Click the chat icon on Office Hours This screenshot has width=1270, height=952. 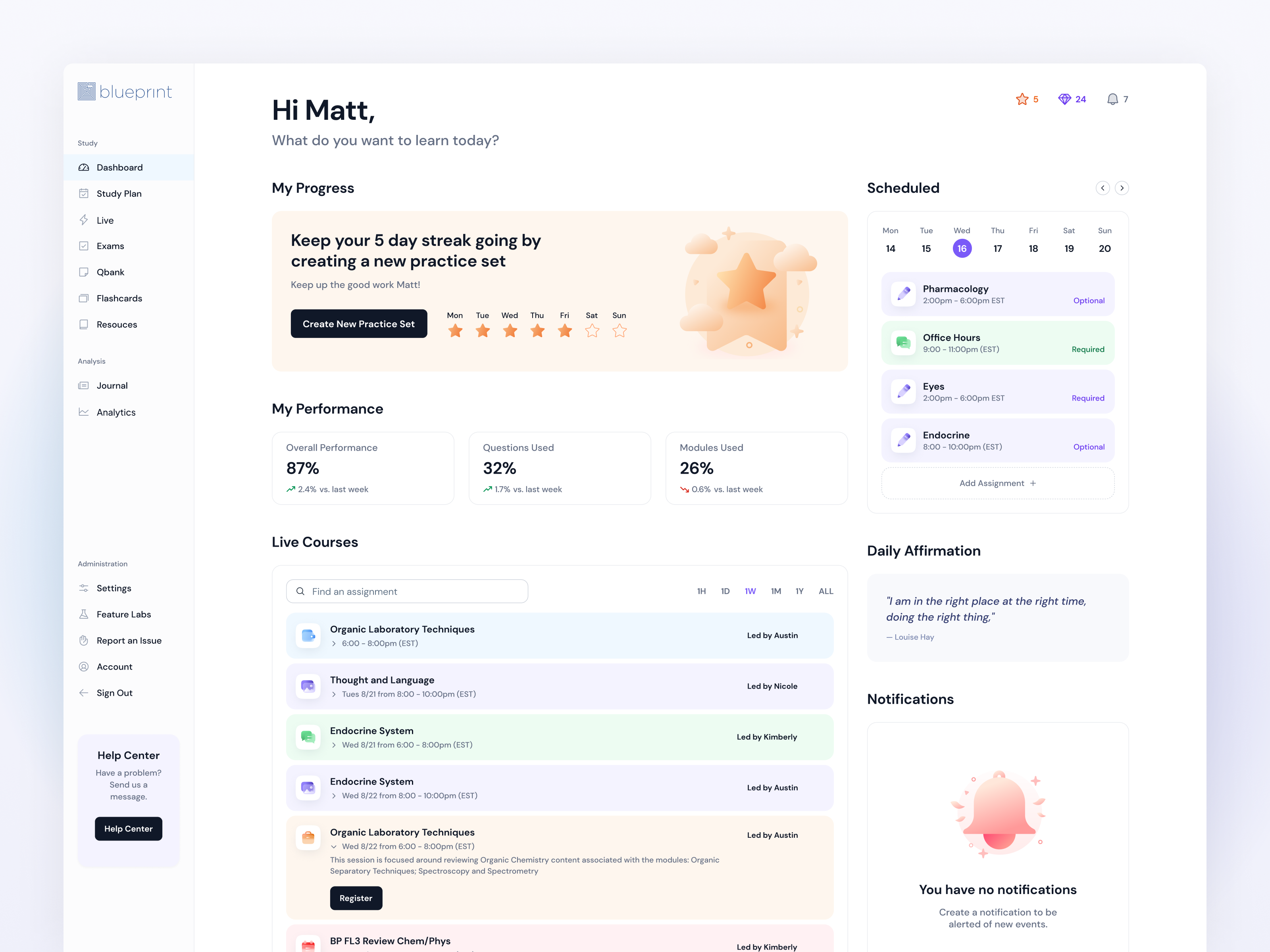click(x=903, y=343)
